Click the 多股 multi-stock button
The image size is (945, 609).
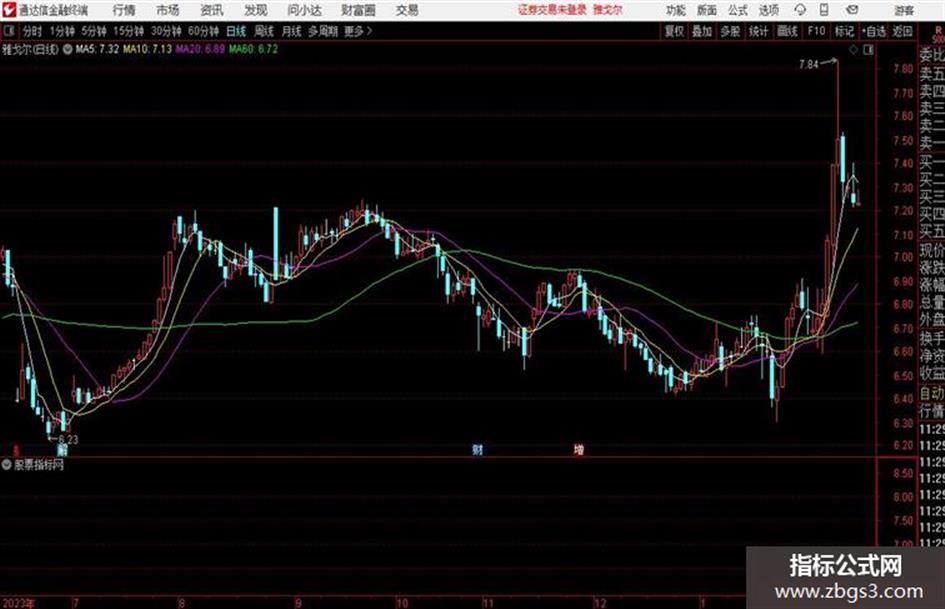(730, 31)
